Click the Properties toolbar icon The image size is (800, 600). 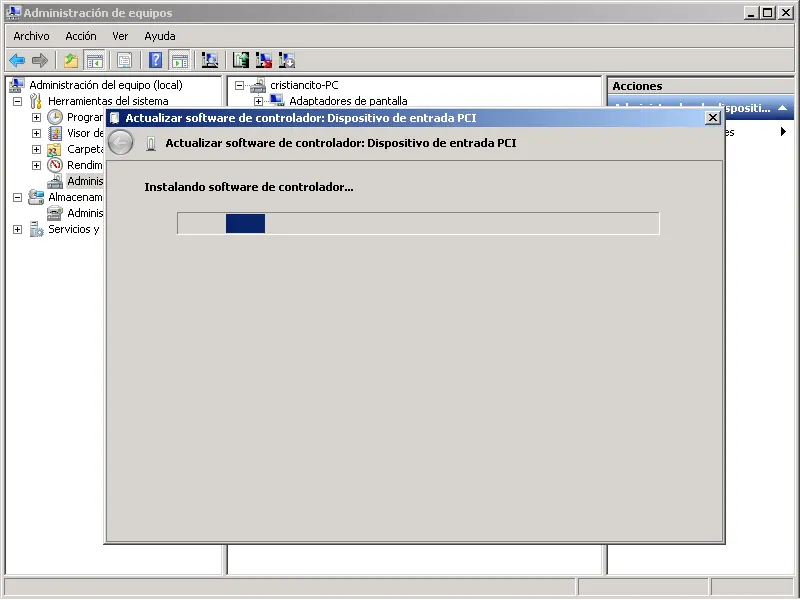(124, 60)
